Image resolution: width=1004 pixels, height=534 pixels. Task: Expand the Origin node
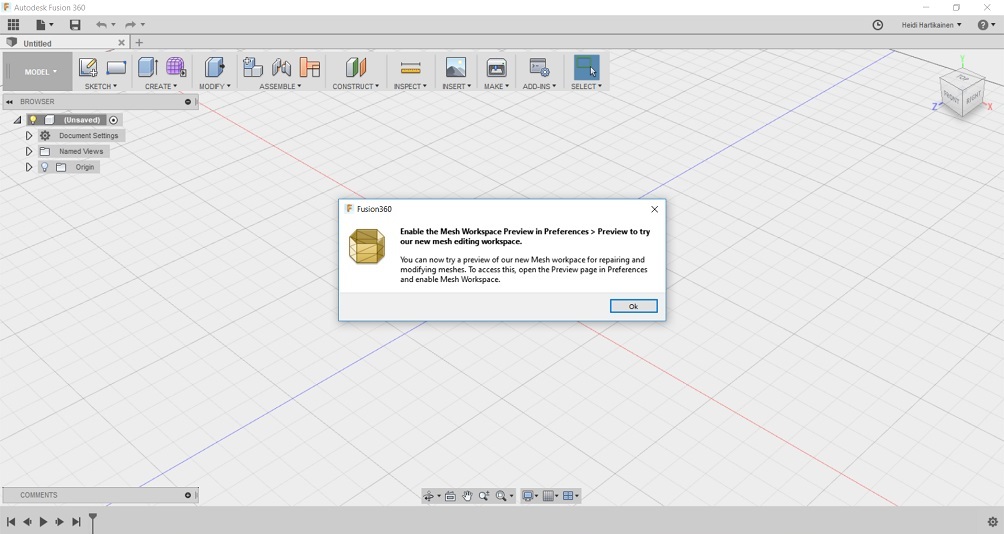[x=29, y=167]
